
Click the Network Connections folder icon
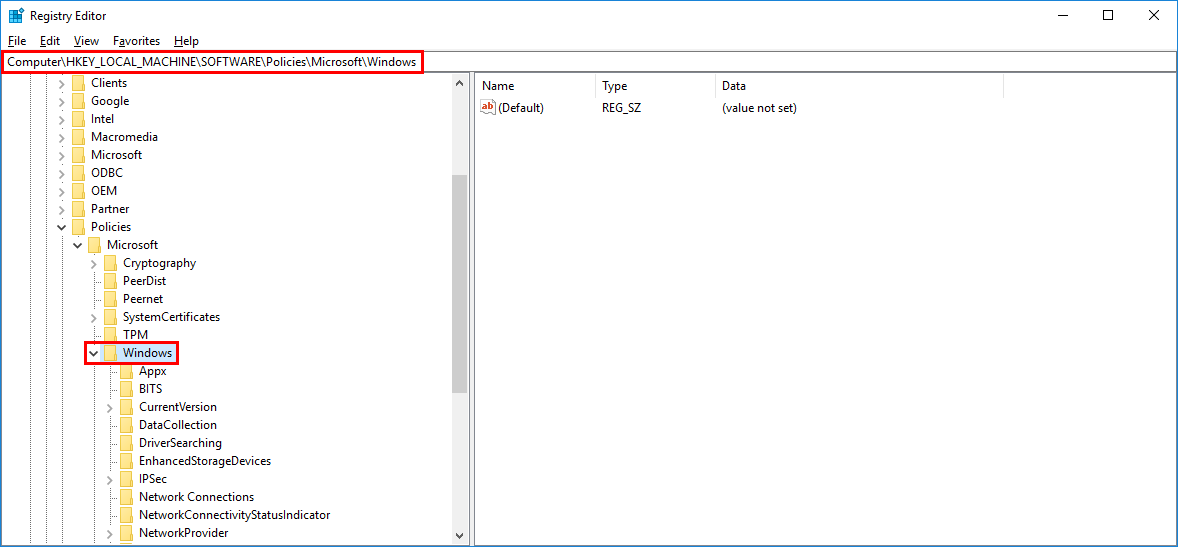[125, 497]
